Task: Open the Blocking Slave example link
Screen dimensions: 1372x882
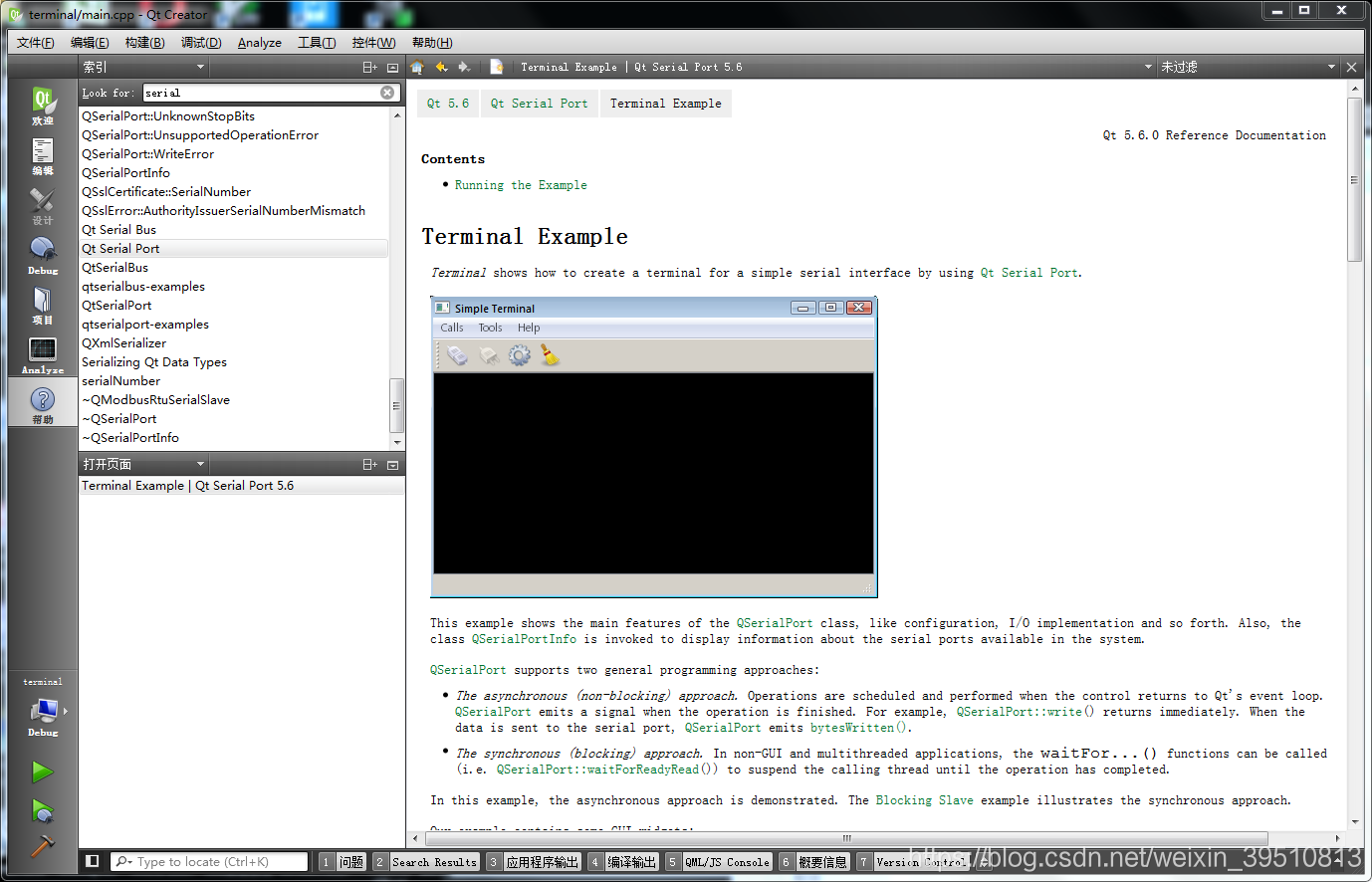Action: pos(924,800)
